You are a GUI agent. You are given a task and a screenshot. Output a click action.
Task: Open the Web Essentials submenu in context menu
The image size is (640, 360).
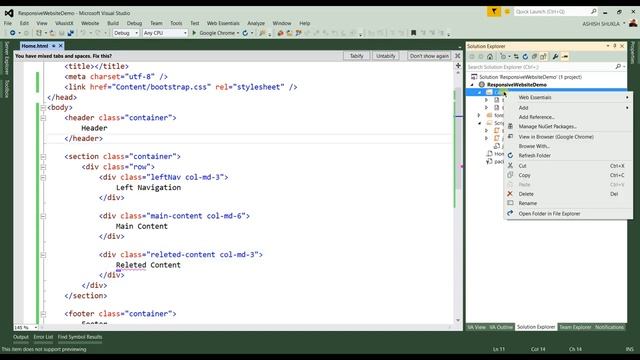click(568, 98)
